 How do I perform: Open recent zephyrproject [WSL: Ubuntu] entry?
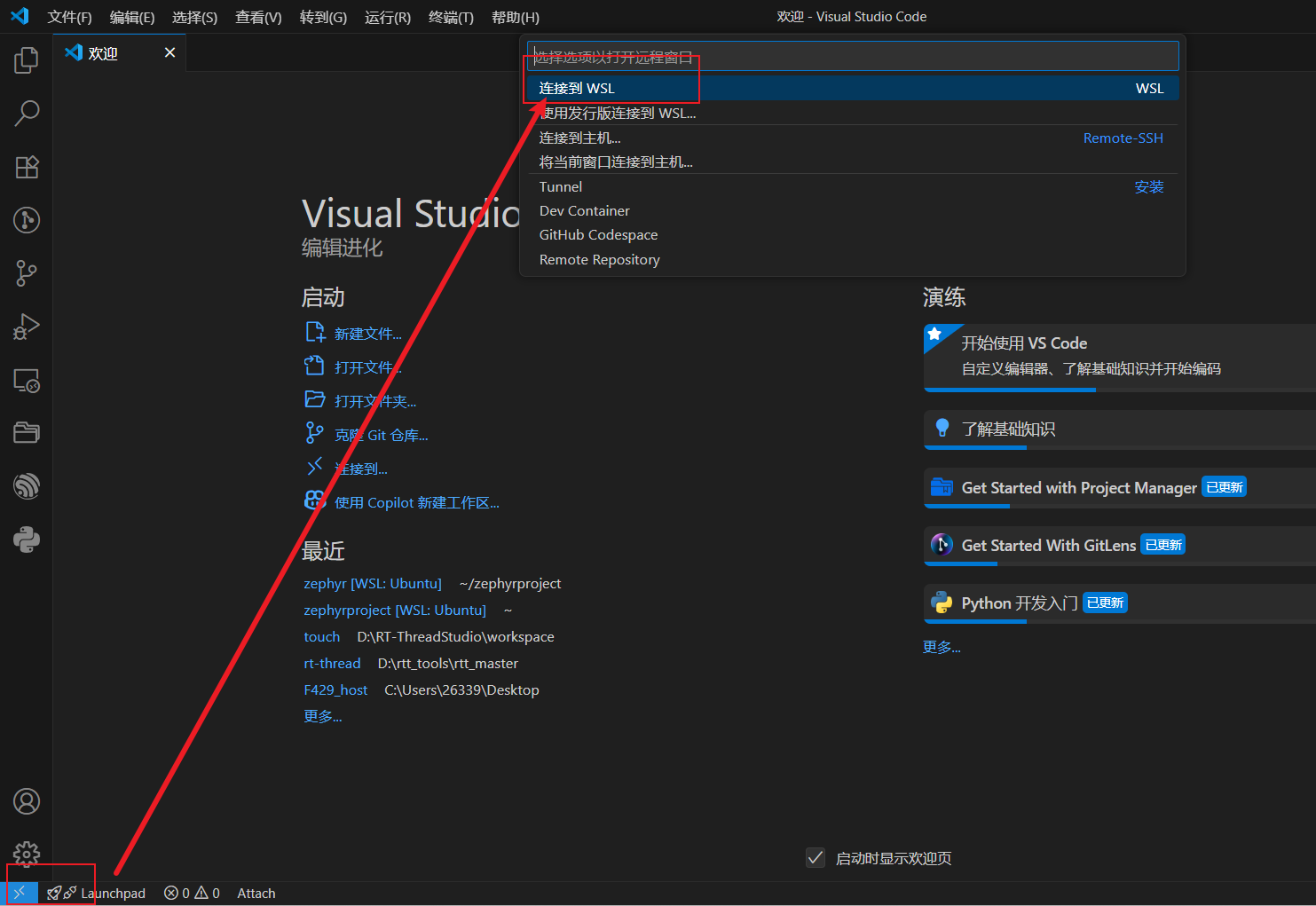[x=395, y=610]
